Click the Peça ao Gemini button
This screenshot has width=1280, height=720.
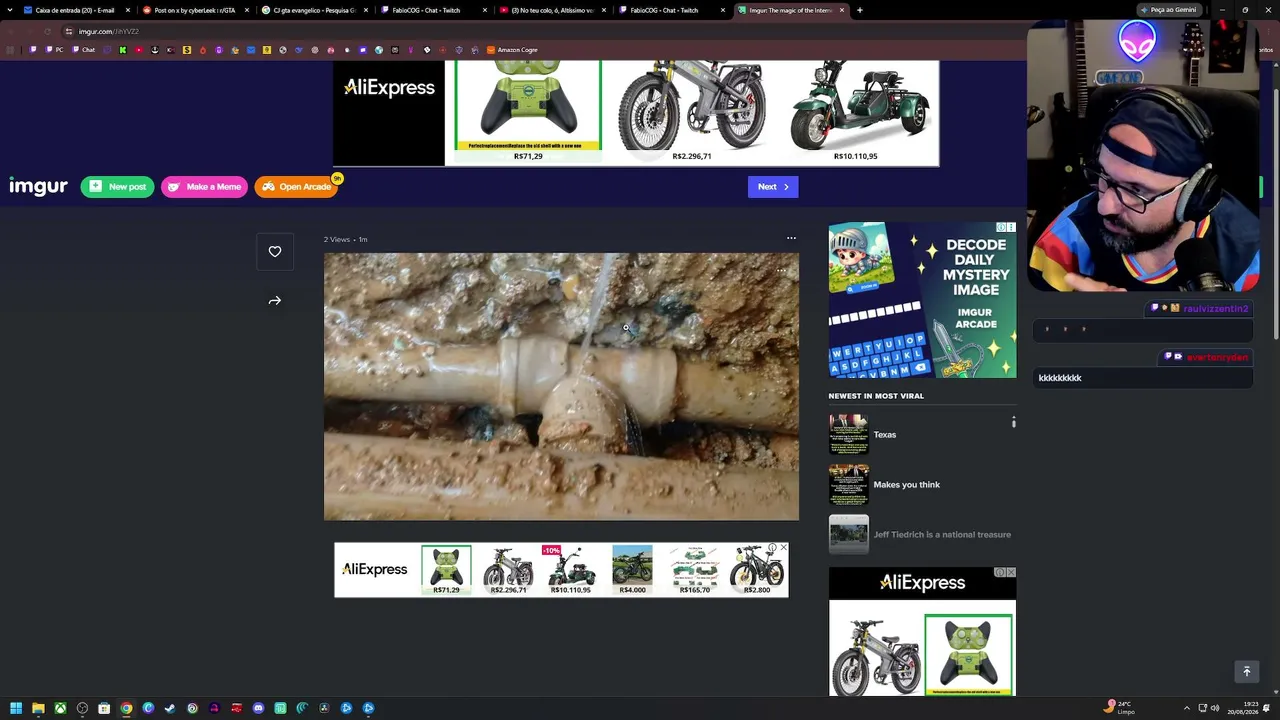point(1169,10)
